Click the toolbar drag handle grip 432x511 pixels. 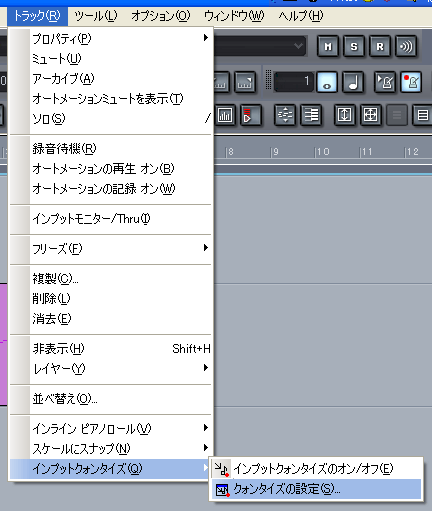click(x=268, y=80)
